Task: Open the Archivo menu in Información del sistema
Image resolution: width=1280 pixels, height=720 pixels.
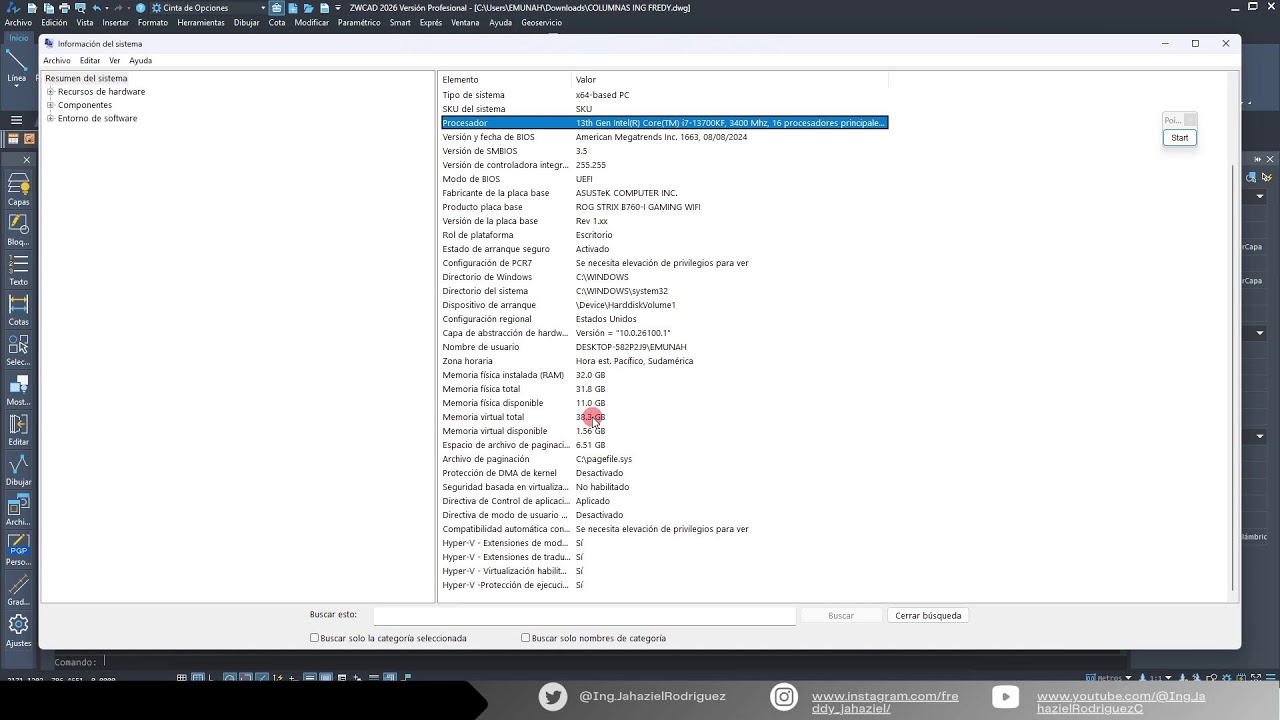Action: (57, 61)
